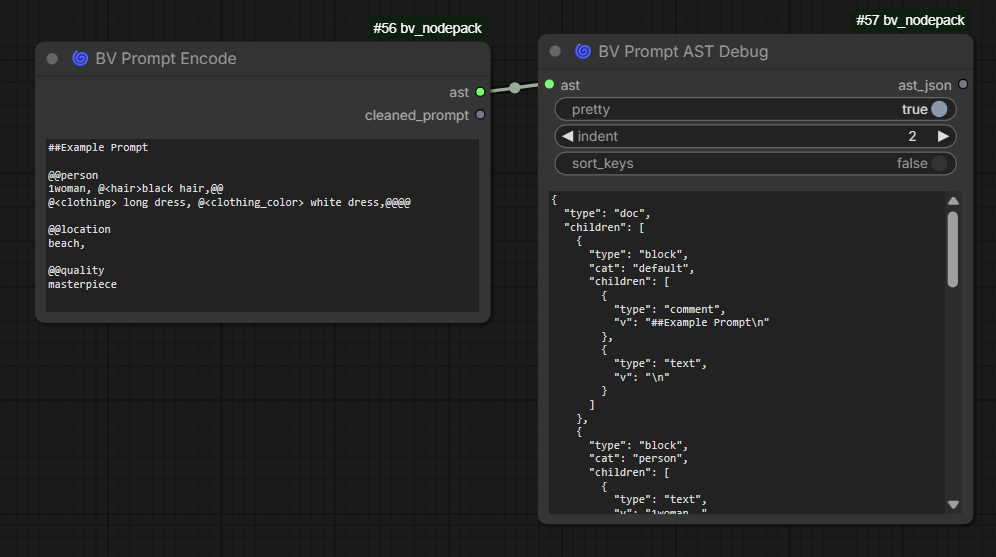Select the BV Prompt AST Debug title
The image size is (996, 557).
click(x=683, y=51)
